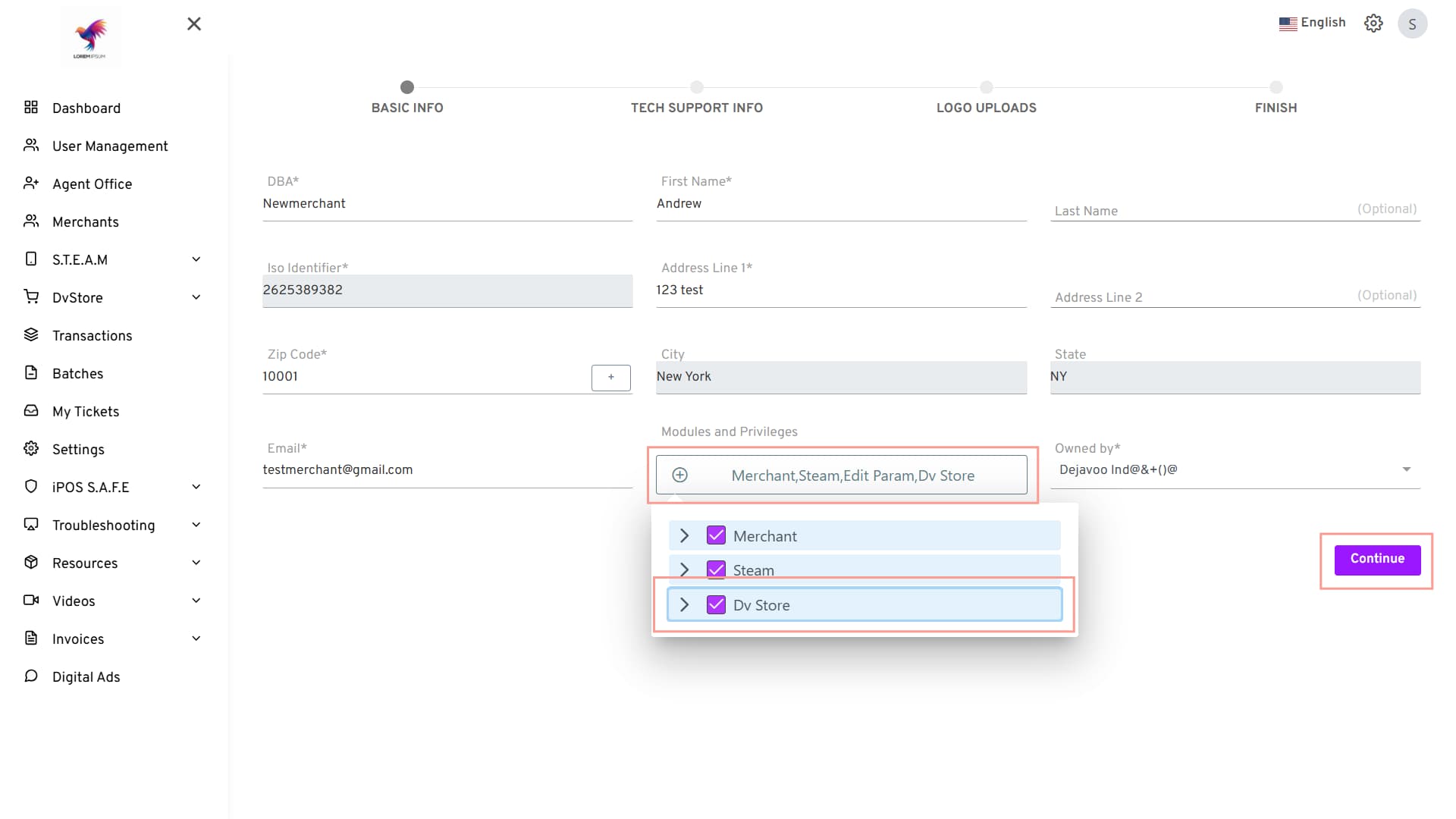Click the Address Line 2 field

1235,297
